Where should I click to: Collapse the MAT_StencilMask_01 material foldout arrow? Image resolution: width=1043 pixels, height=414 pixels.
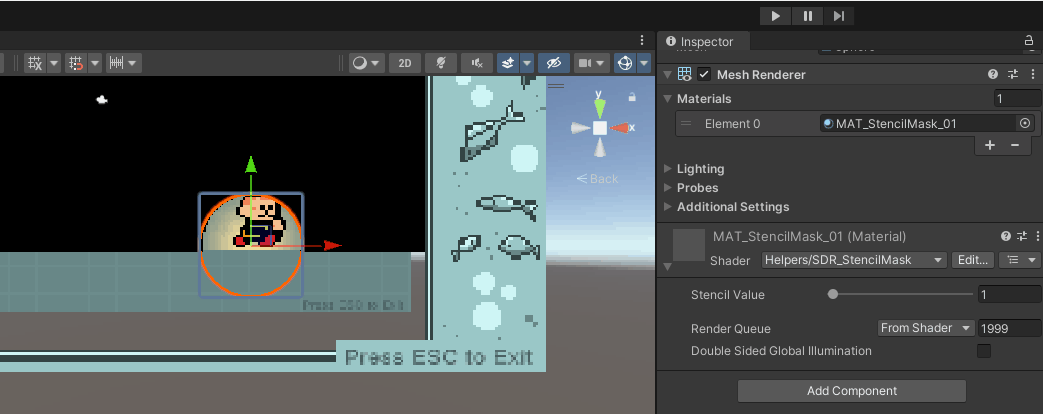pos(667,267)
